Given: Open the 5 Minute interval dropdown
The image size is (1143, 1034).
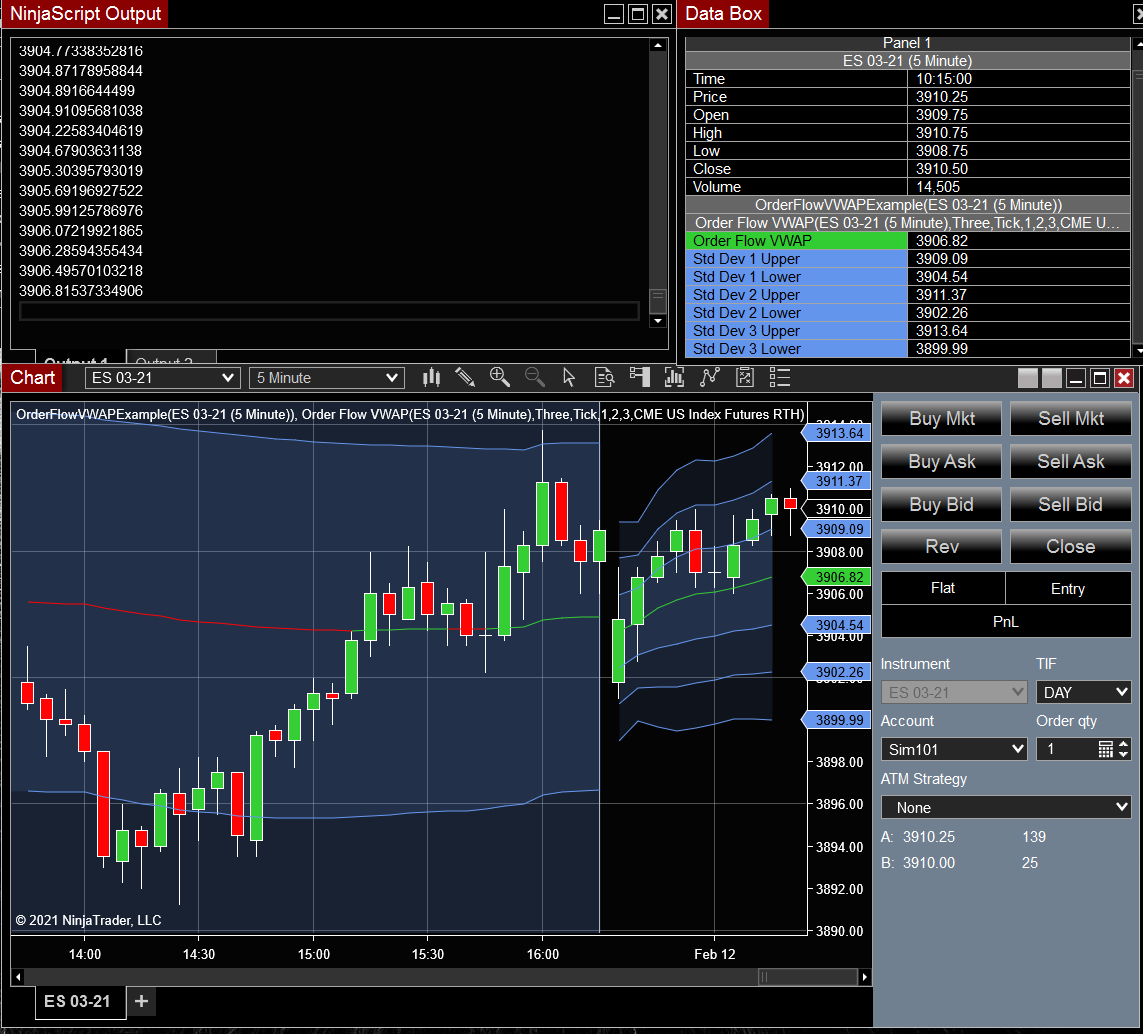Looking at the screenshot, I should 327,378.
